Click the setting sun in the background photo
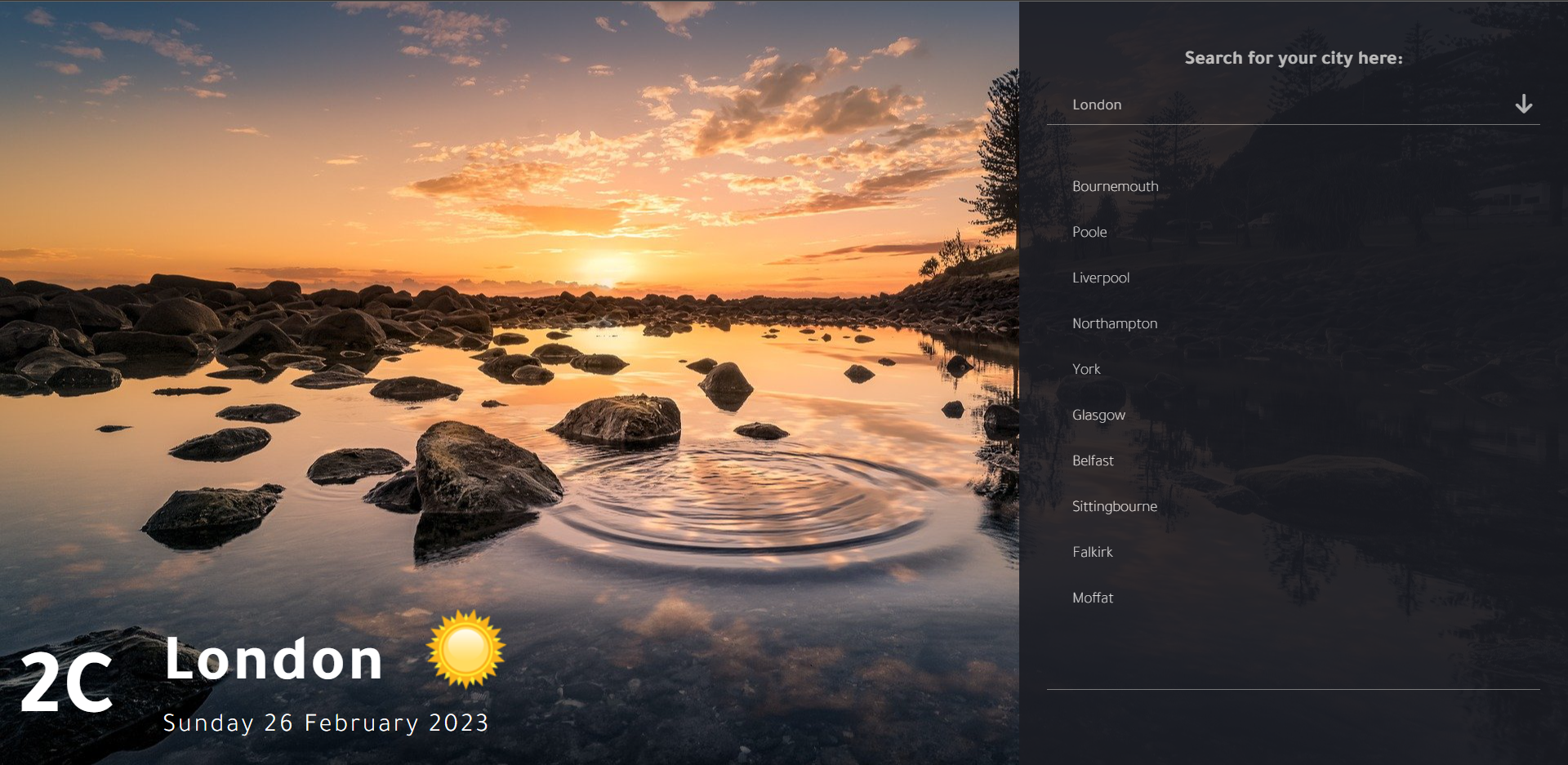The image size is (1568, 765). (x=607, y=268)
